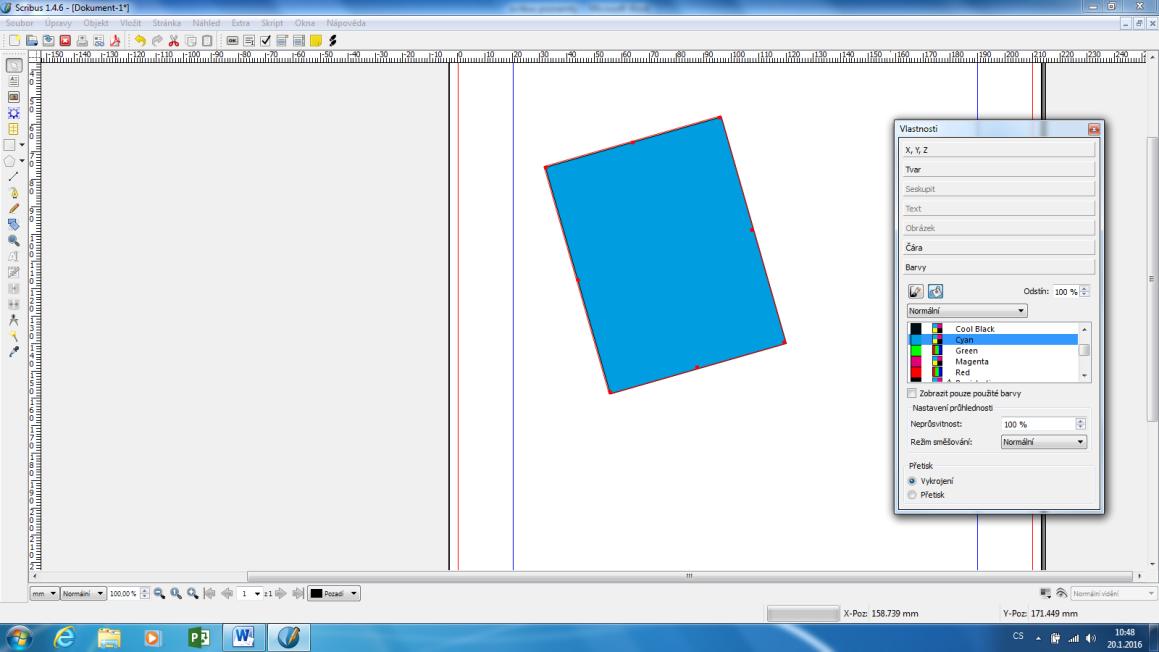This screenshot has height=652, width=1159.
Task: Select the Rotate Item tool
Action: tap(13, 225)
